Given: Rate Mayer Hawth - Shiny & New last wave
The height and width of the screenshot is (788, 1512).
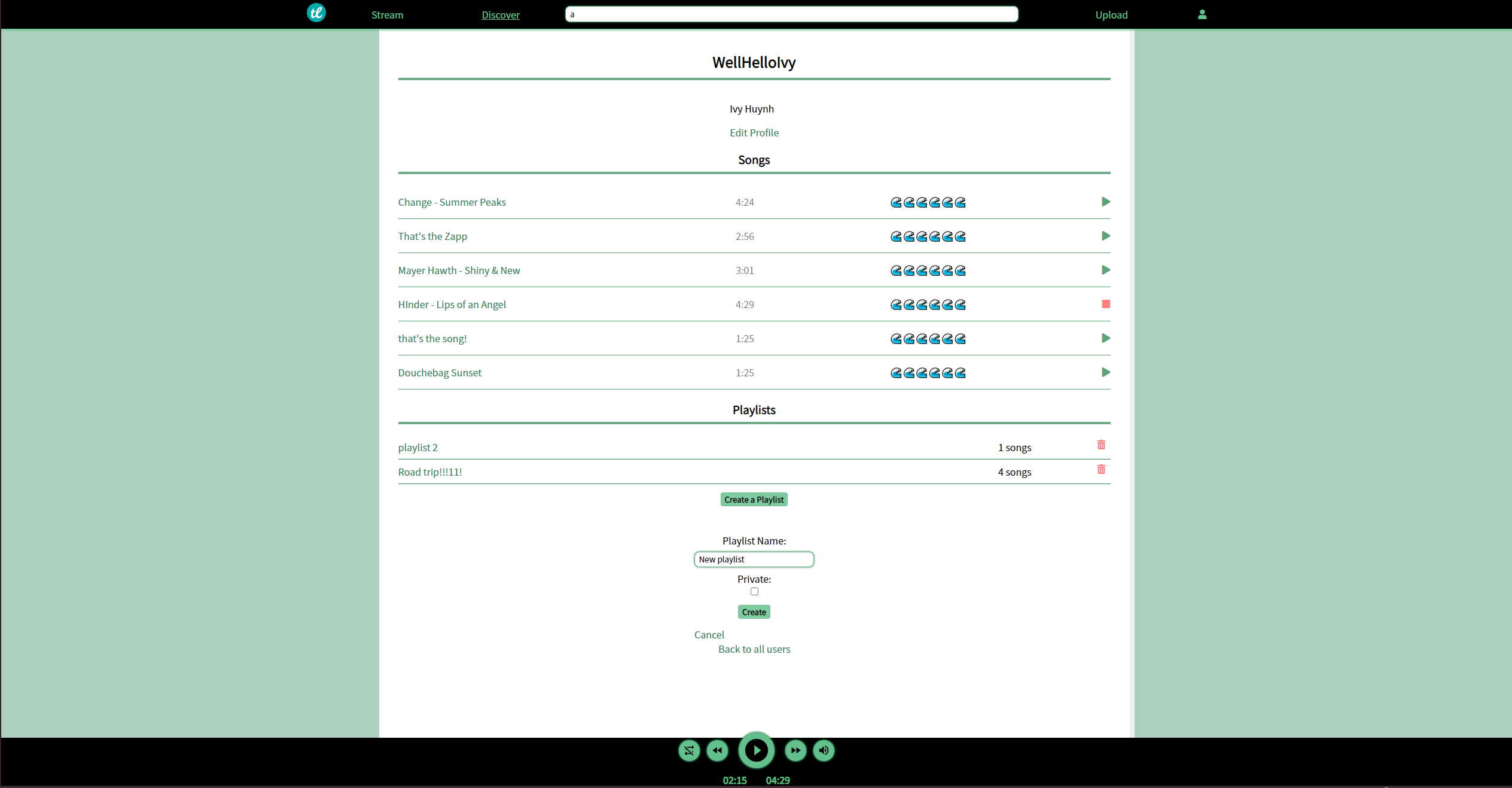Looking at the screenshot, I should (961, 270).
